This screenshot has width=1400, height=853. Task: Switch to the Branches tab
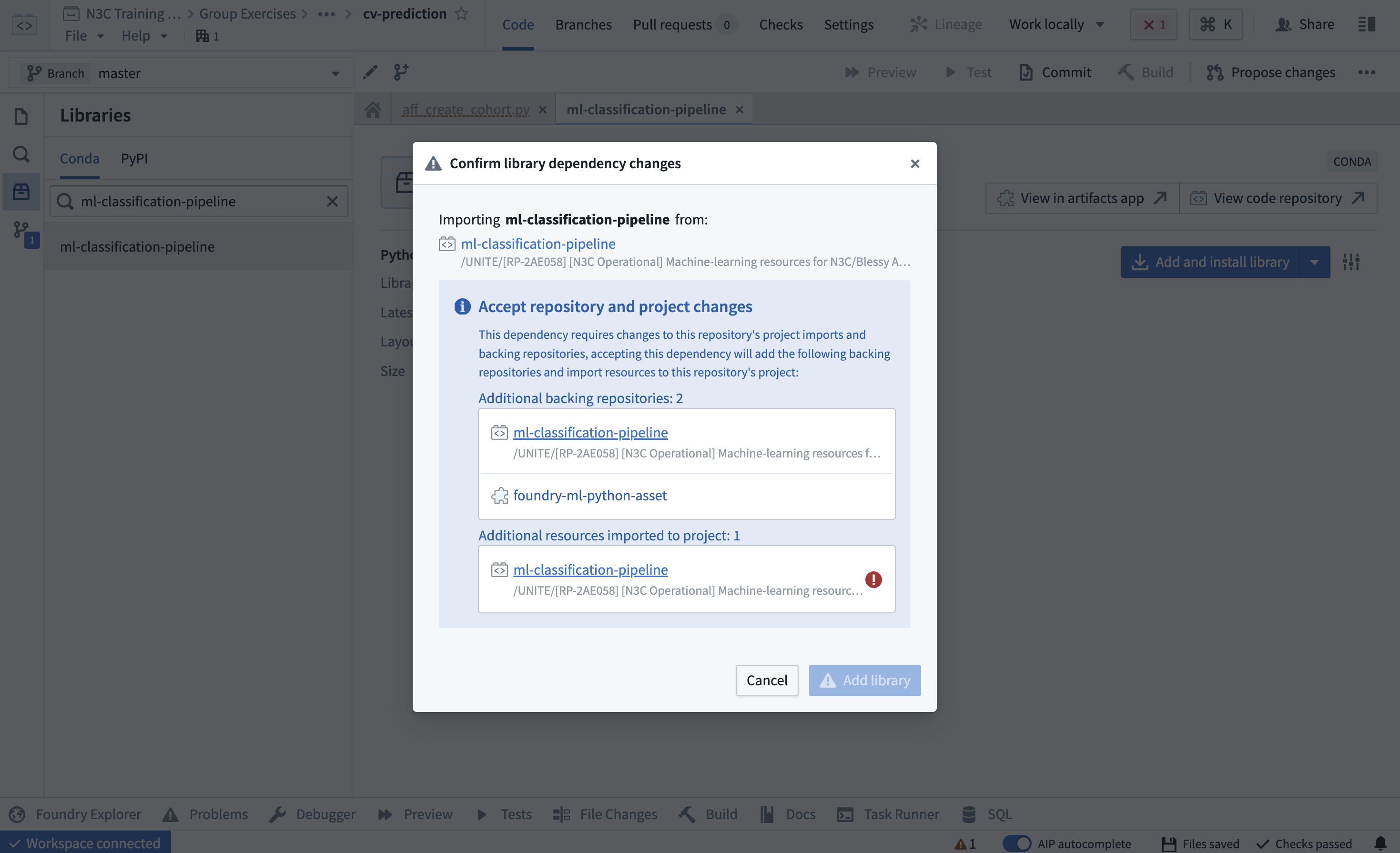pos(583,24)
